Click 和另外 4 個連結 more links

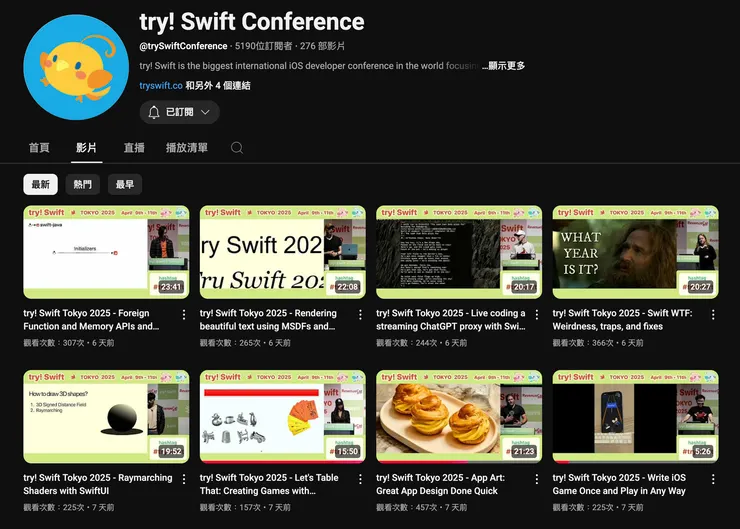(218, 86)
